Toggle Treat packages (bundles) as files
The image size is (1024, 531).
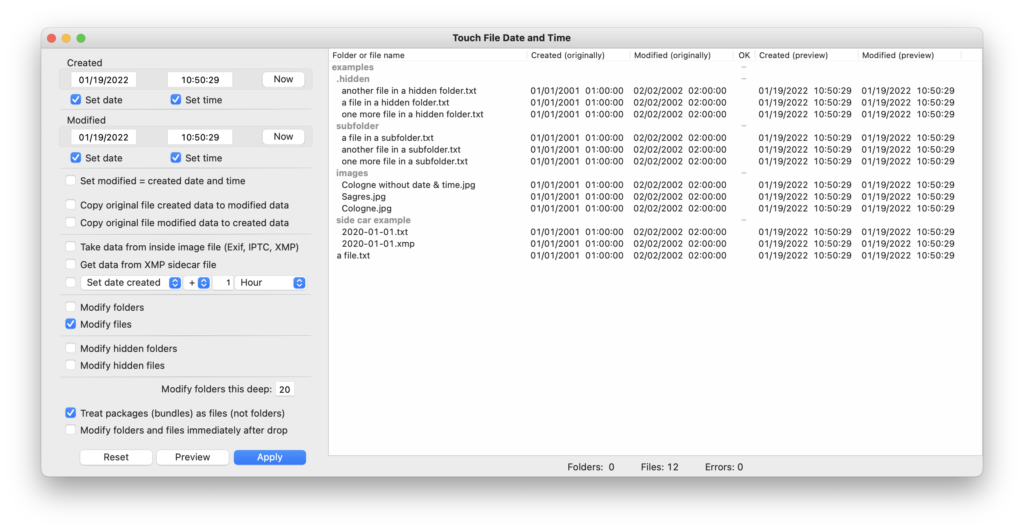pyautogui.click(x=71, y=413)
